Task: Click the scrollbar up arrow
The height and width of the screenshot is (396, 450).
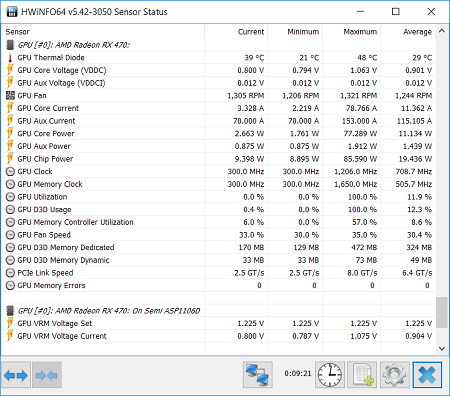Action: pos(442,31)
